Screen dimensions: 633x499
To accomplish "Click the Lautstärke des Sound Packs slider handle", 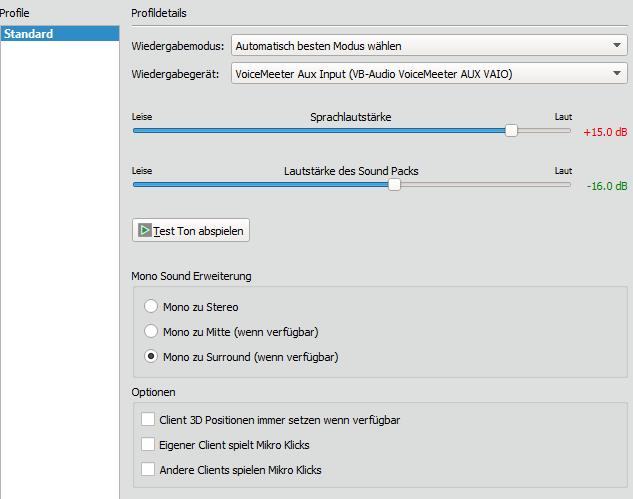I will [394, 184].
